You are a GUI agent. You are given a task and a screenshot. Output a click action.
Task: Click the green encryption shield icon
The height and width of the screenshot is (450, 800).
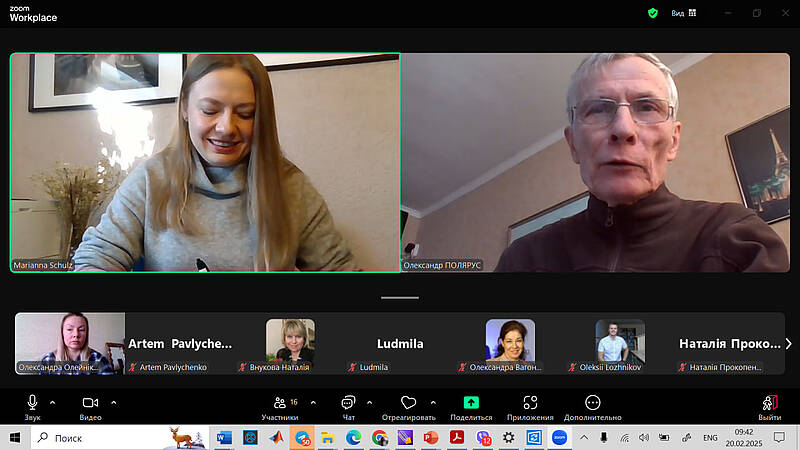click(653, 13)
